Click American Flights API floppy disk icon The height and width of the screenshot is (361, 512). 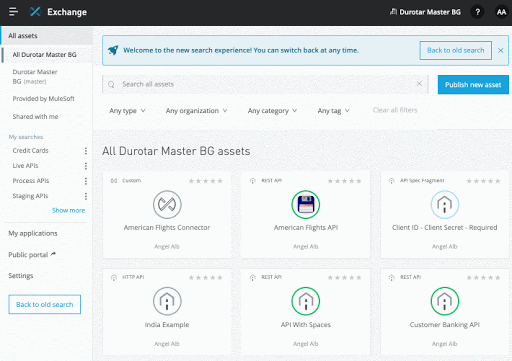click(306, 204)
